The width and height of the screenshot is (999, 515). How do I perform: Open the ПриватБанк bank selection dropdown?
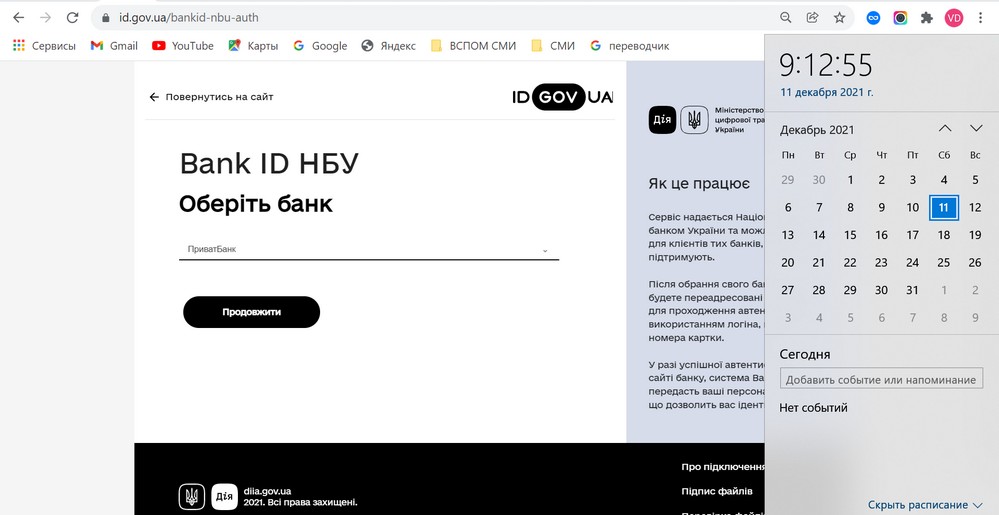pyautogui.click(x=369, y=249)
